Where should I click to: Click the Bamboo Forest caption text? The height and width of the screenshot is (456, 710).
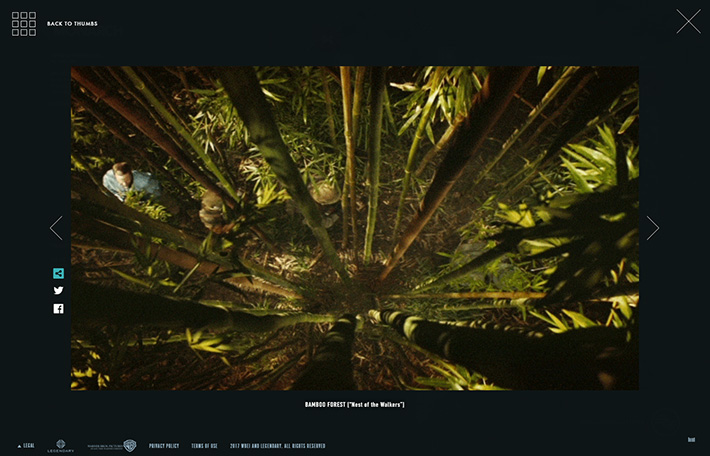click(x=355, y=404)
